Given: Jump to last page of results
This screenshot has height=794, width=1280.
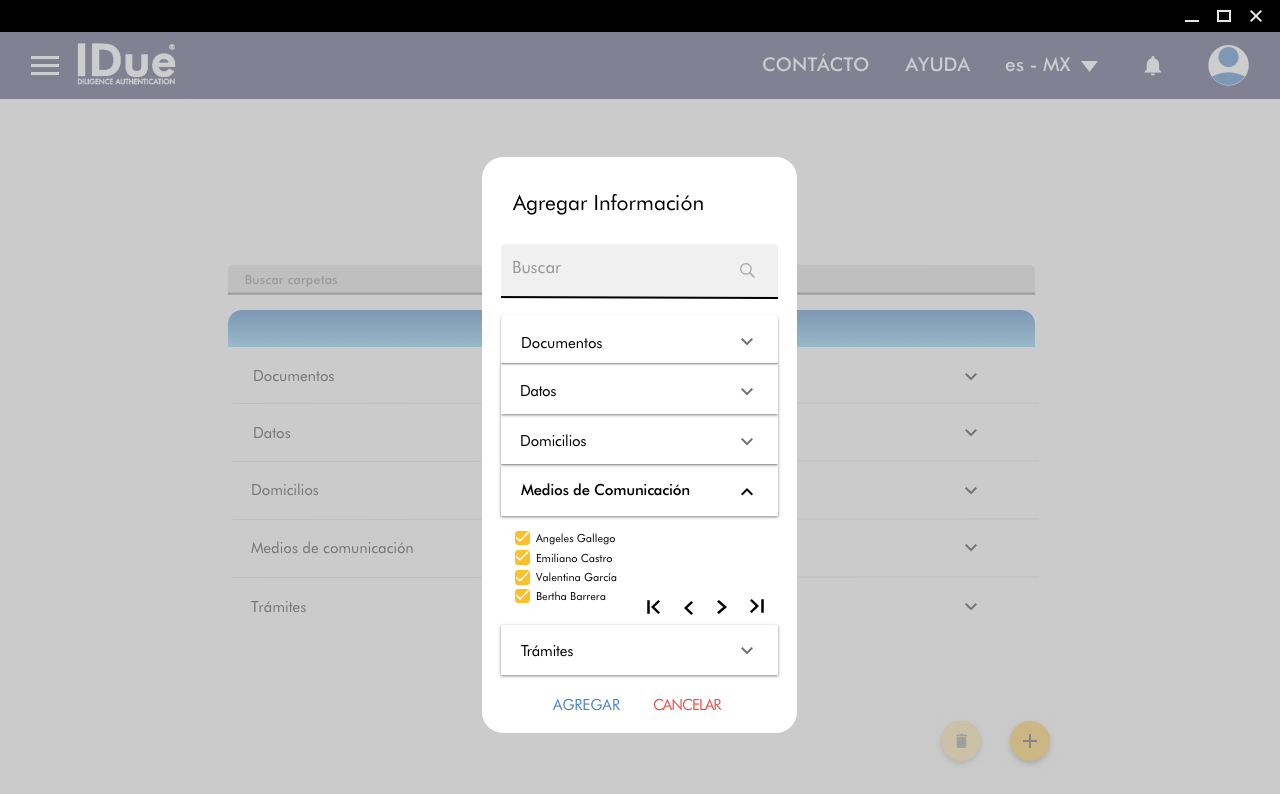Looking at the screenshot, I should tap(757, 606).
